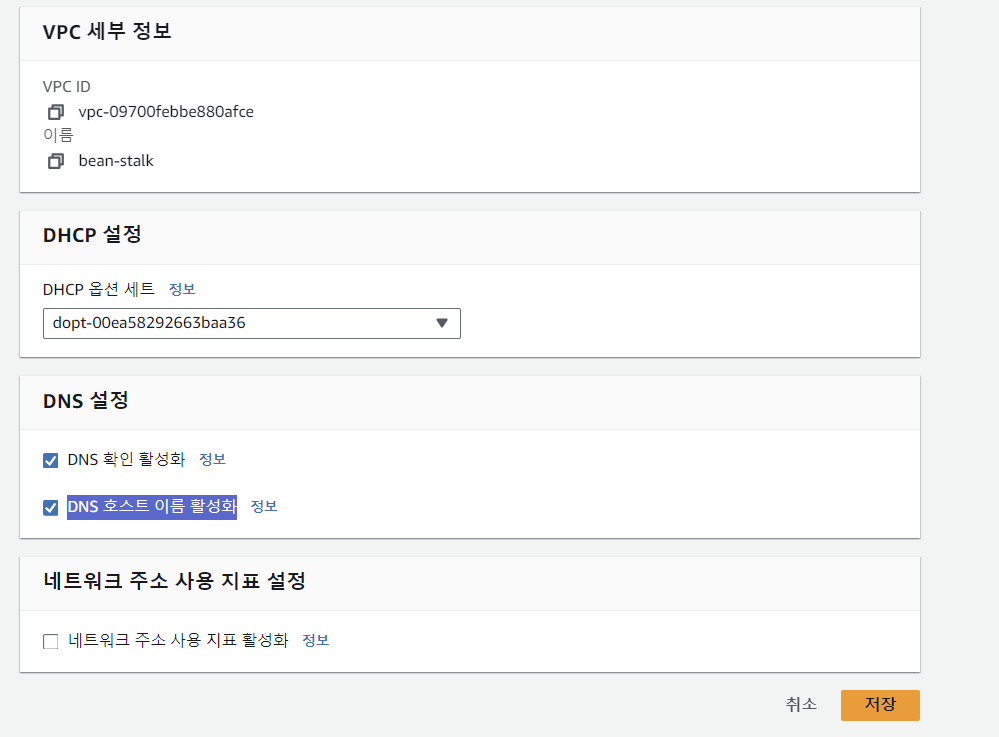
Task: Click the DNS 확인 활성화 label text
Action: coord(126,459)
